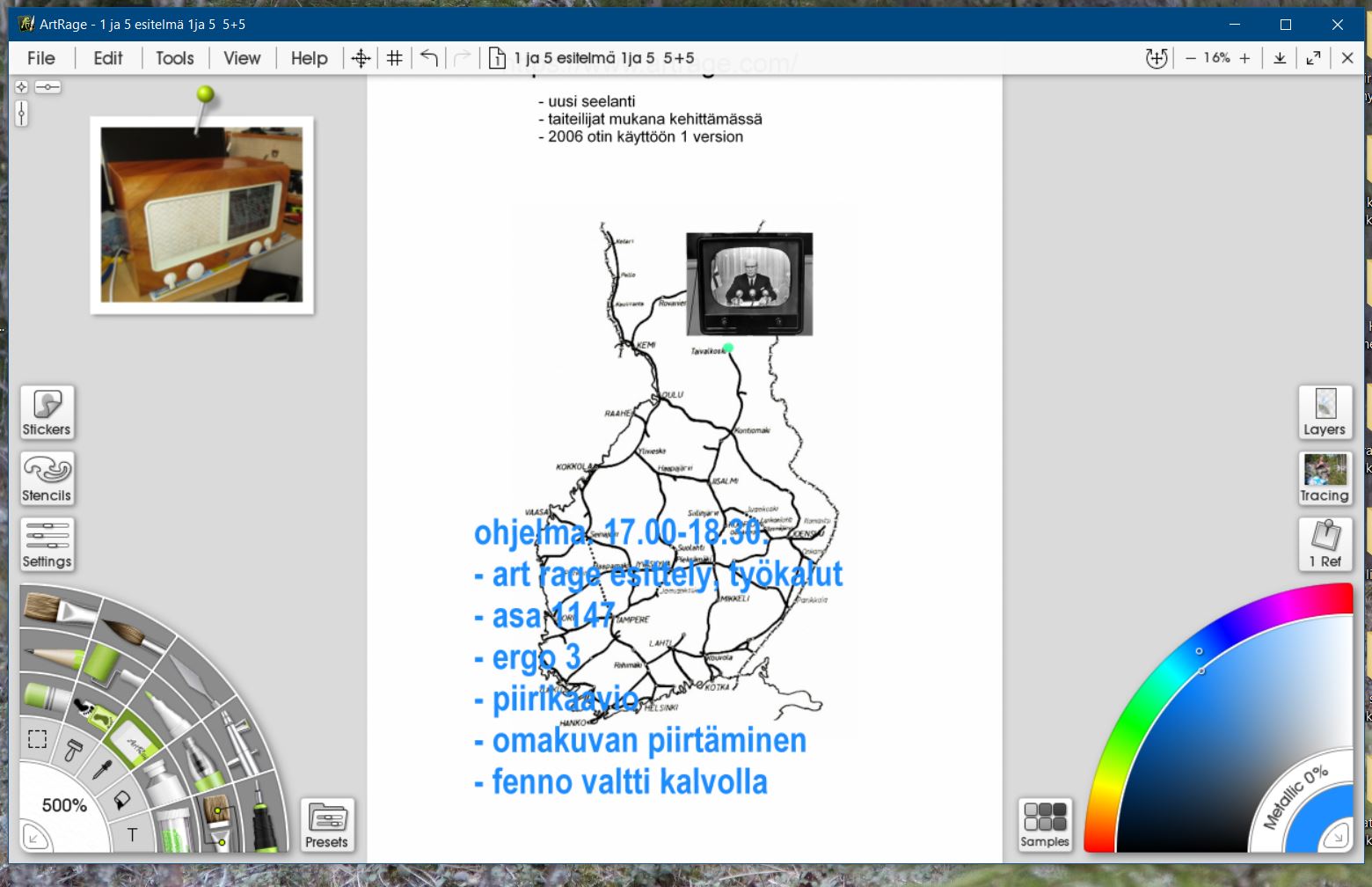Select the Felt Pen marker tool

167,711
